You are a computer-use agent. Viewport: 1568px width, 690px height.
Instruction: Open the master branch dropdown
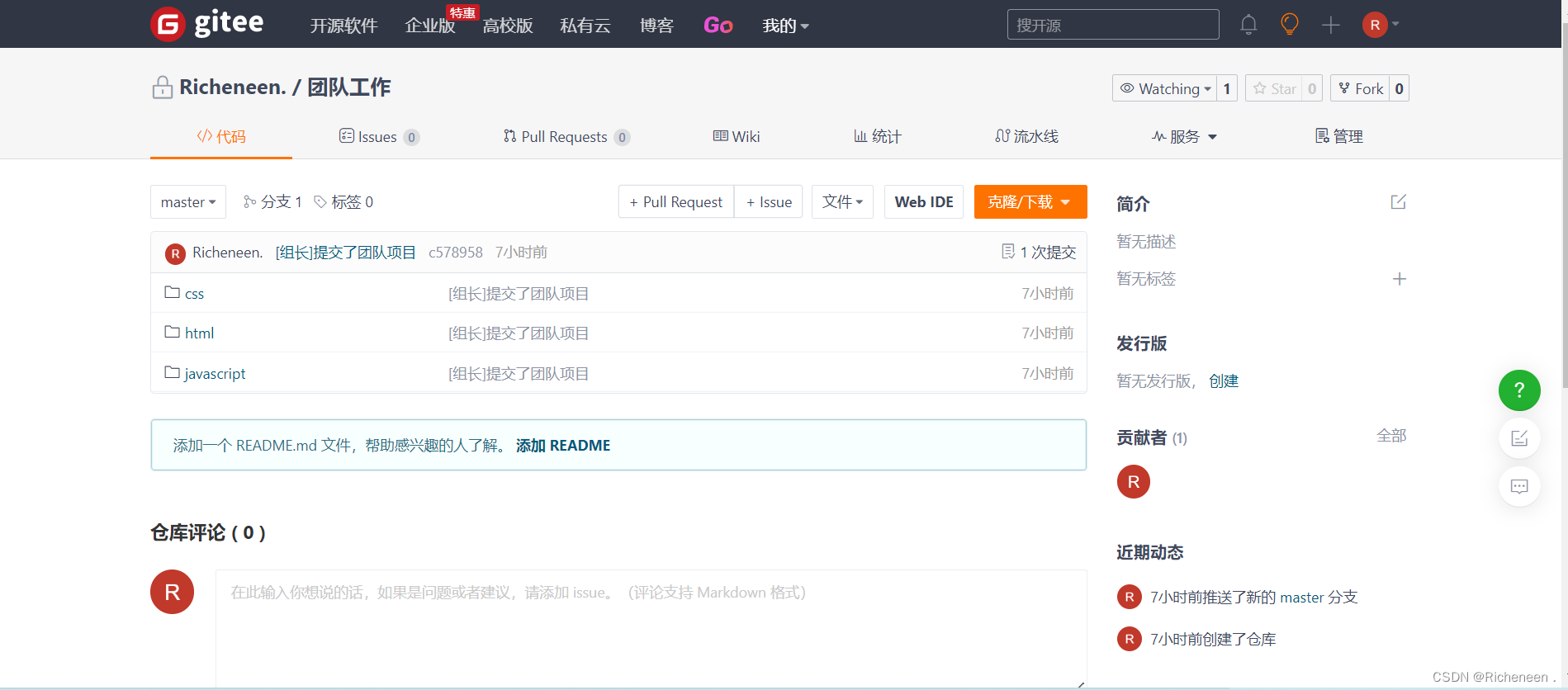coord(188,202)
